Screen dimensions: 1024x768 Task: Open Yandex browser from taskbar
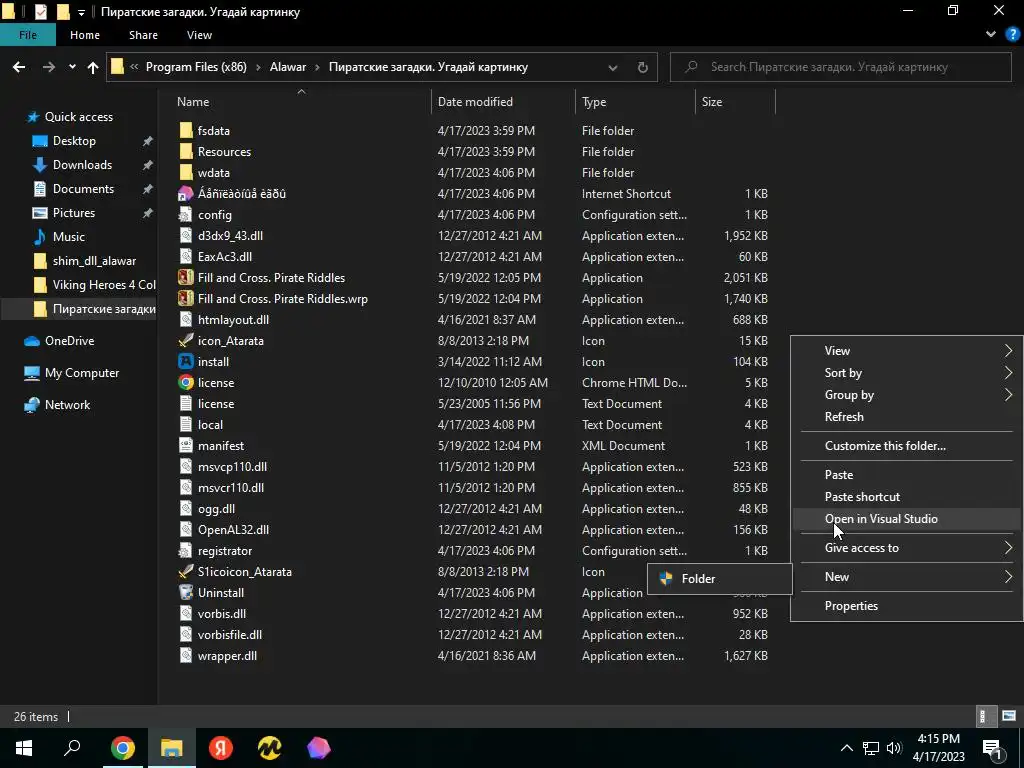[x=221, y=748]
